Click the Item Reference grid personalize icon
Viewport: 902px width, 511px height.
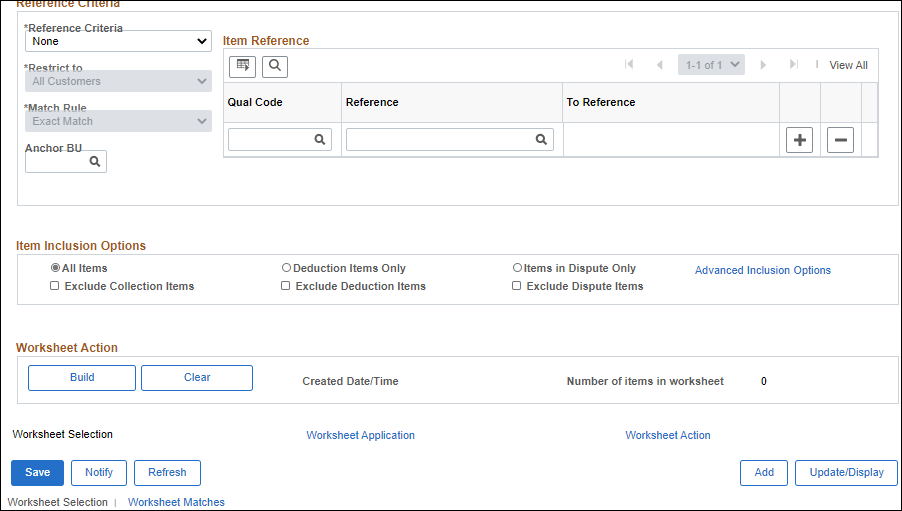coord(242,67)
